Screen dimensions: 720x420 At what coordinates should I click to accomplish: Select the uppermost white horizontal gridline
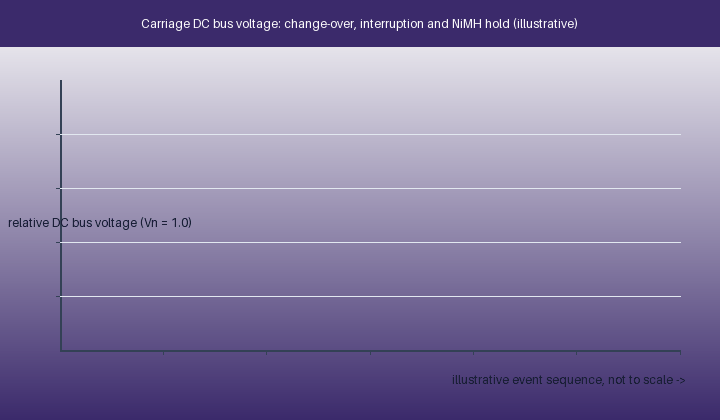point(371,134)
